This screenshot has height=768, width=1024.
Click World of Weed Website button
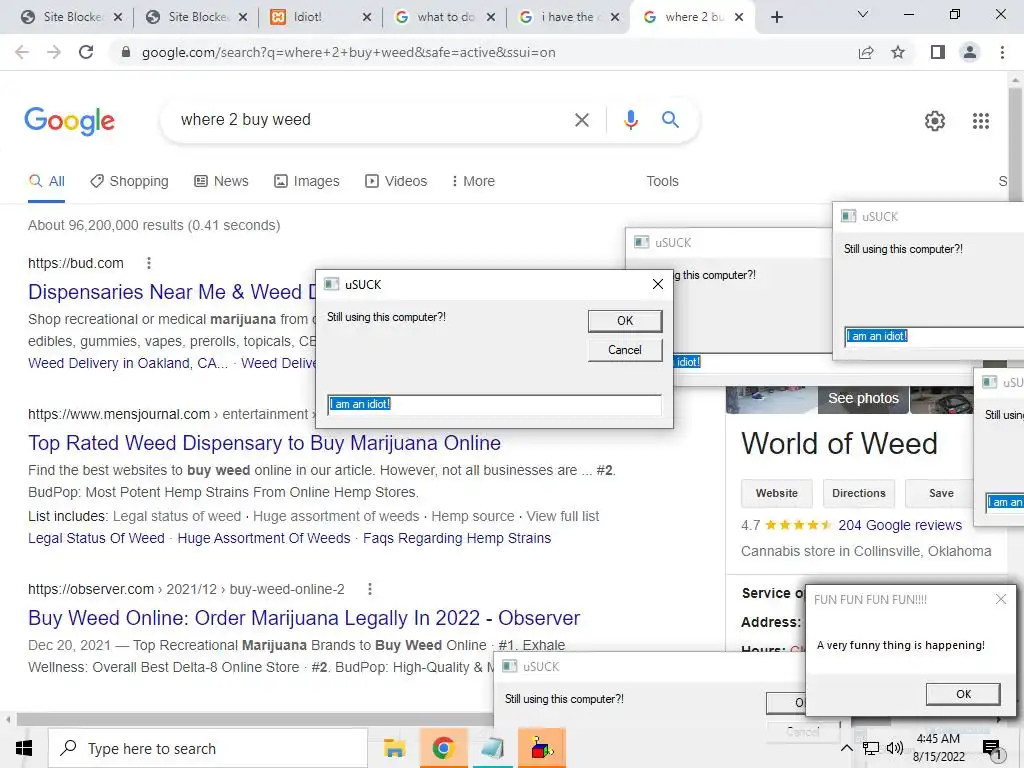click(x=776, y=493)
